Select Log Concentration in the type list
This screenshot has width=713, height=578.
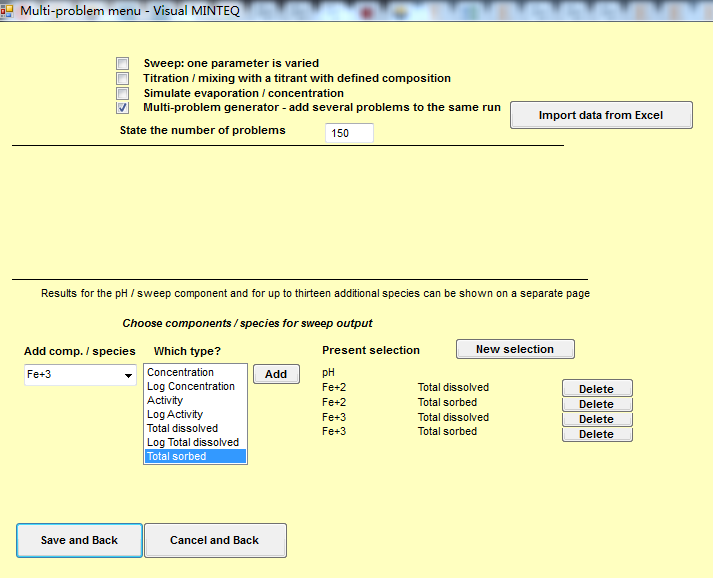pos(196,387)
